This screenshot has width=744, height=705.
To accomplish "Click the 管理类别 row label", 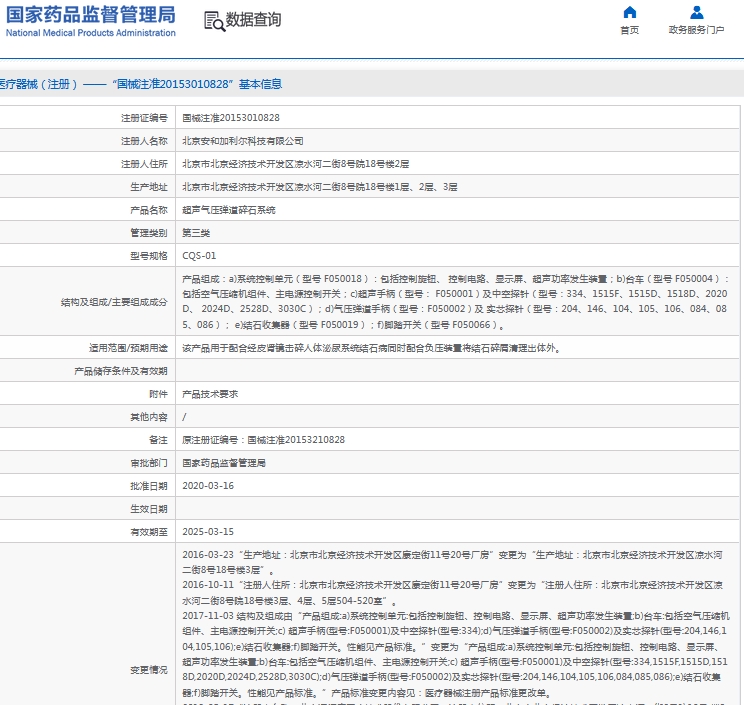I will coord(149,232).
